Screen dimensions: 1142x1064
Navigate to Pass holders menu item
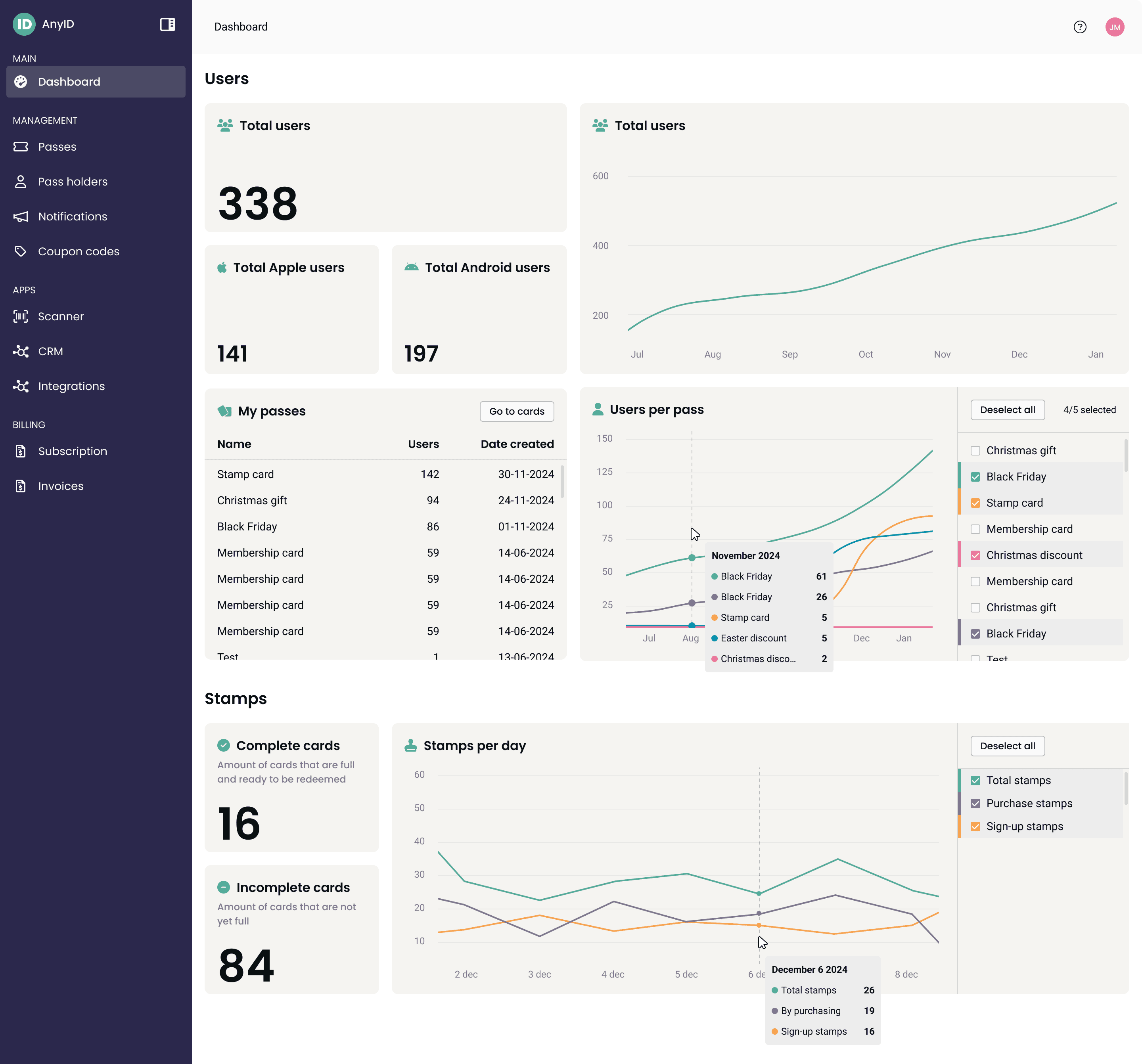73,182
